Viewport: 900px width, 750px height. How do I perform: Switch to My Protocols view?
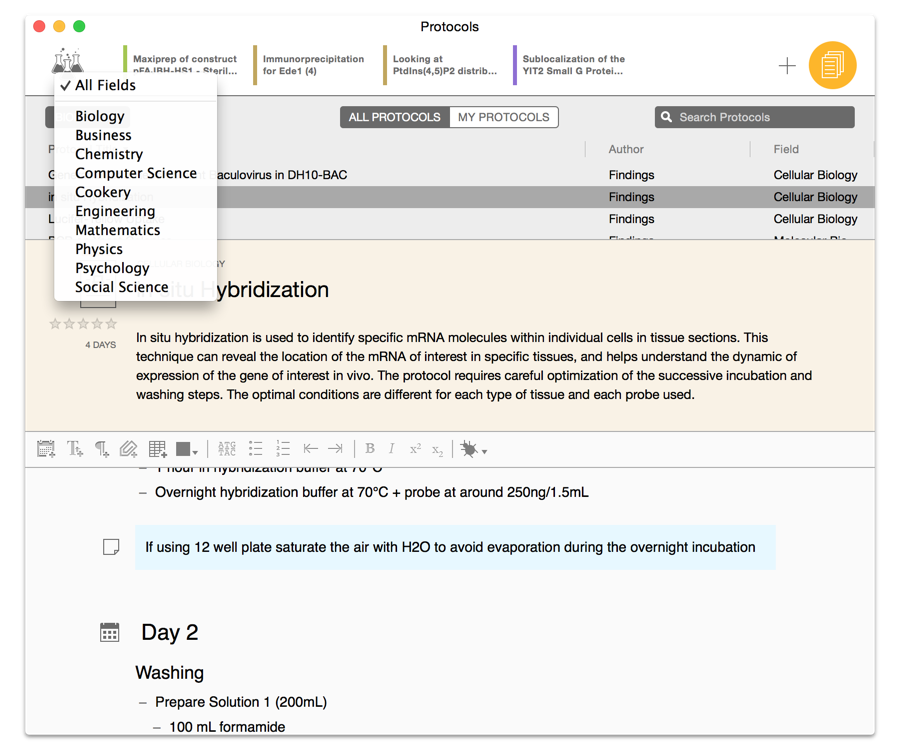503,117
